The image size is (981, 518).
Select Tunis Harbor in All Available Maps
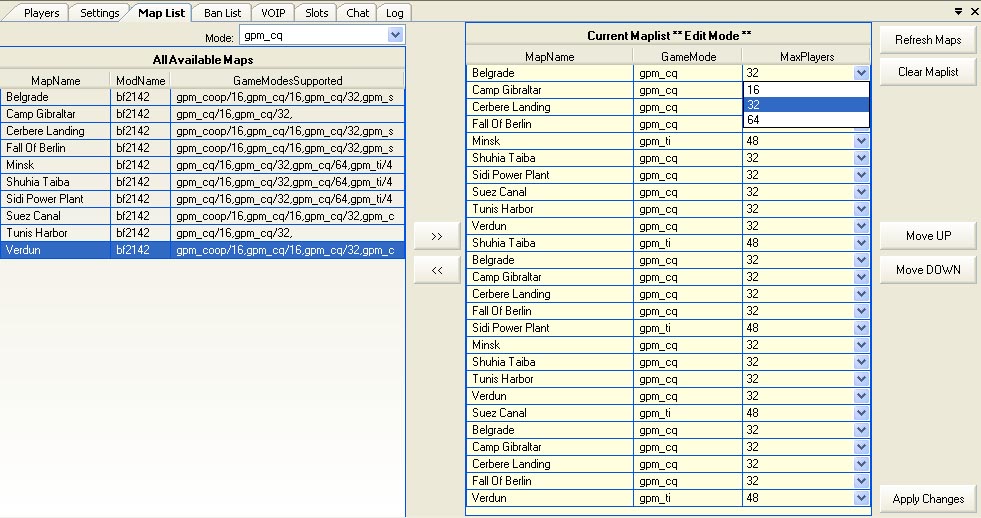(x=203, y=233)
